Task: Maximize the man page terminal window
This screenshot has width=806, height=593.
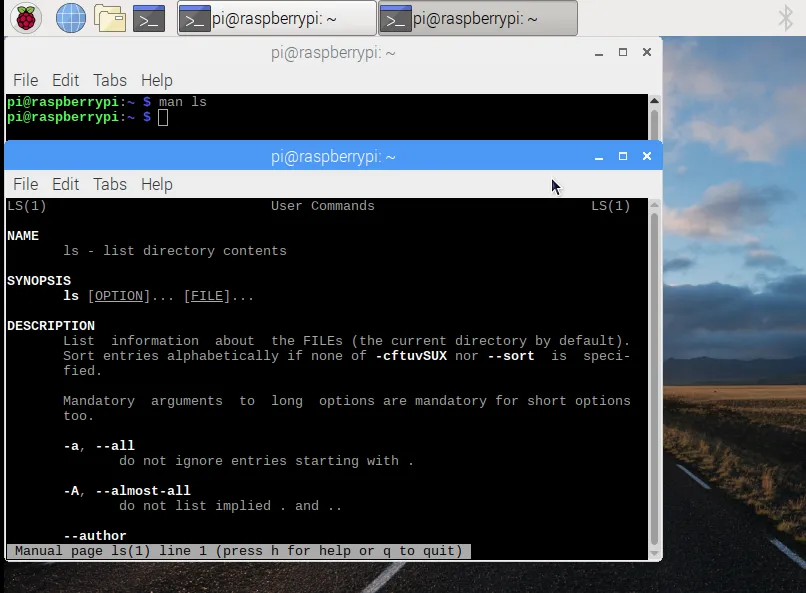Action: tap(623, 156)
